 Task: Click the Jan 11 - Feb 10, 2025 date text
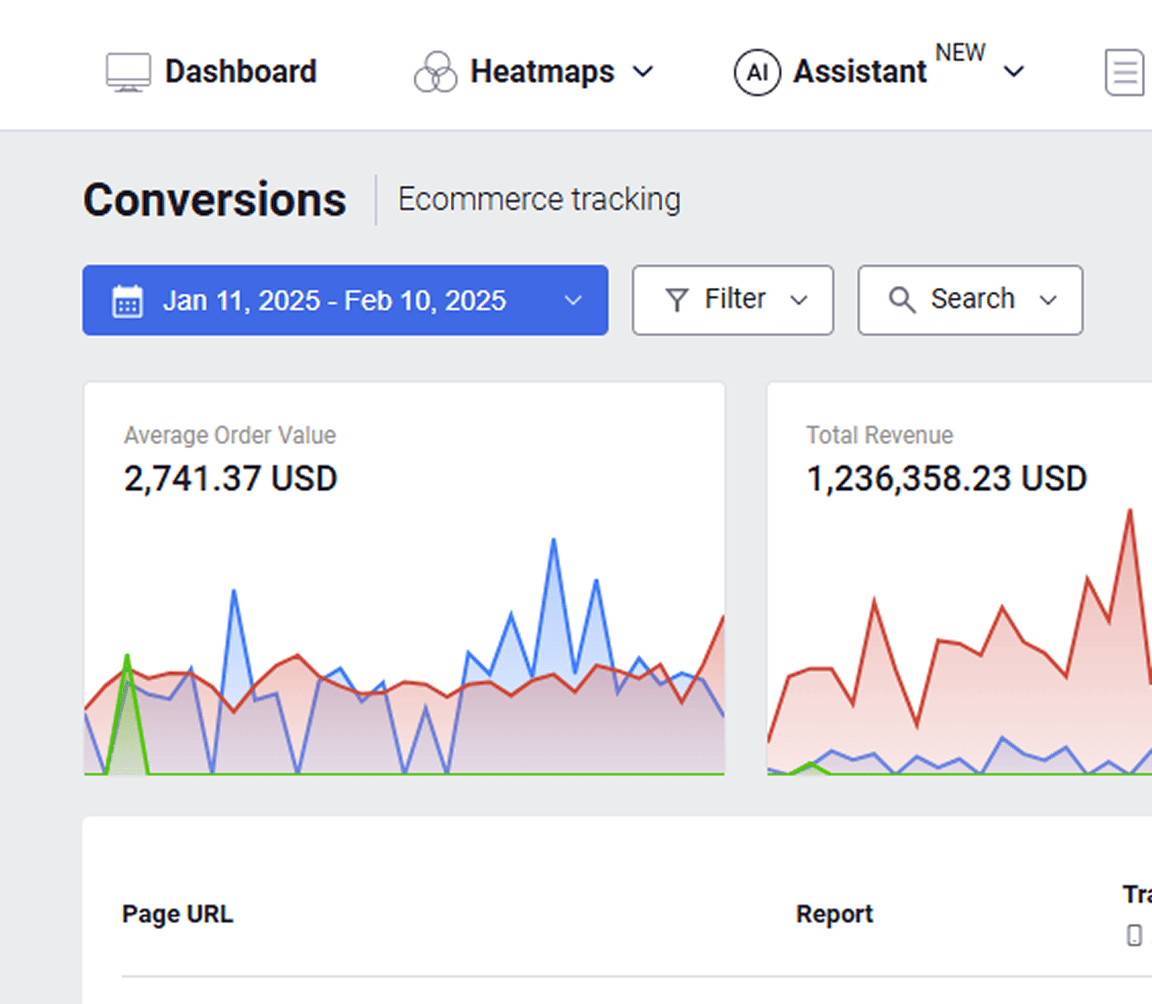pyautogui.click(x=334, y=301)
